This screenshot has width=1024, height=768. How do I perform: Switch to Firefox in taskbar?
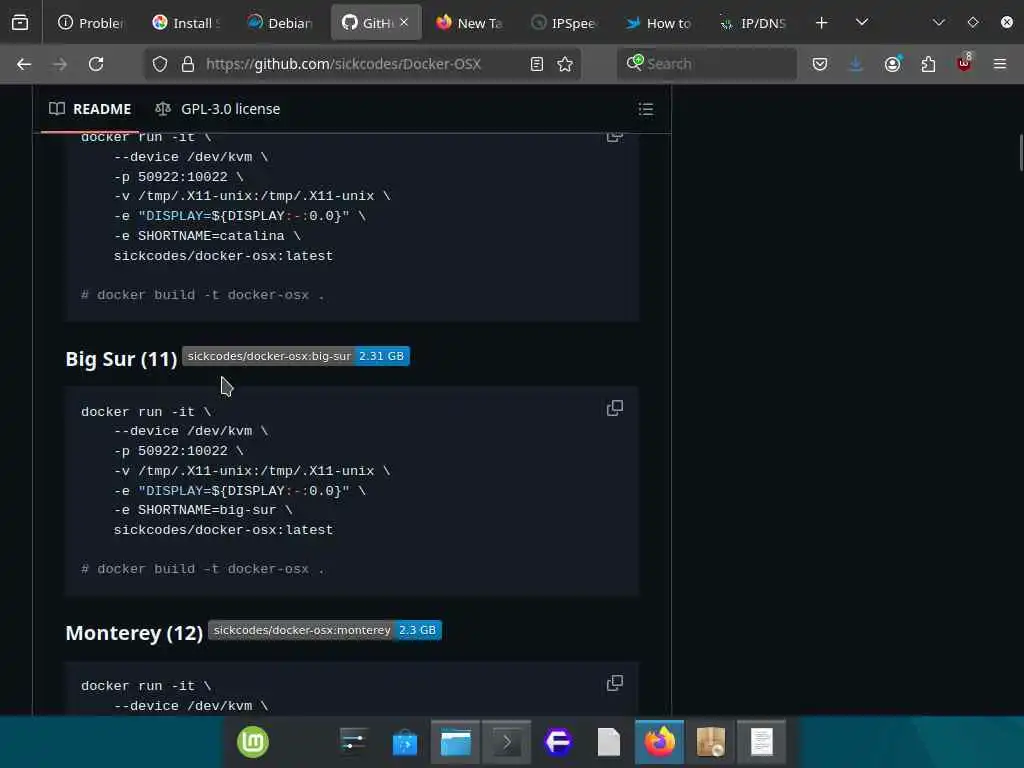point(660,742)
